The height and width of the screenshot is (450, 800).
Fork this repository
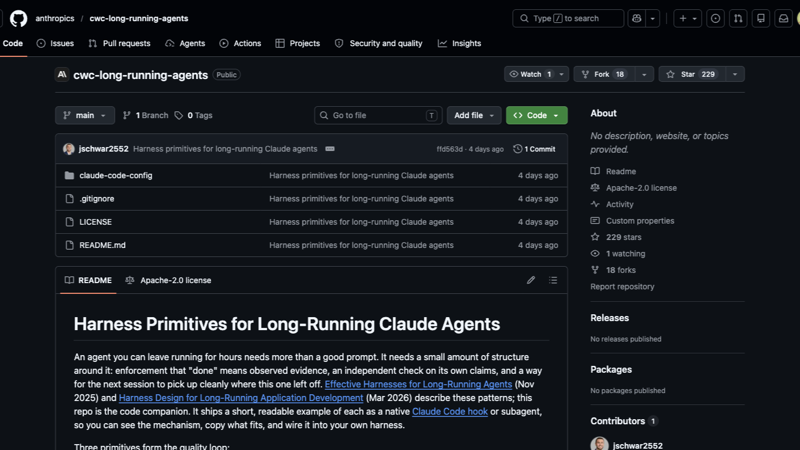point(604,74)
